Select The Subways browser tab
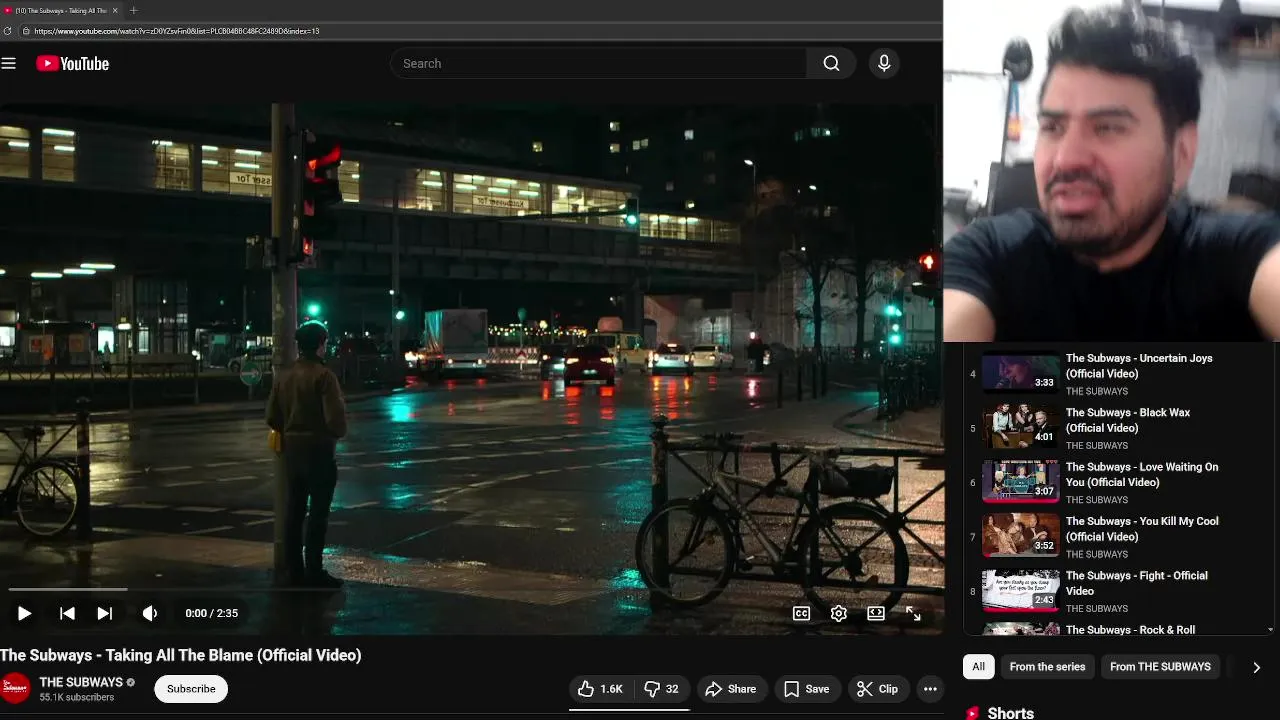The width and height of the screenshot is (1280, 720). tap(60, 10)
